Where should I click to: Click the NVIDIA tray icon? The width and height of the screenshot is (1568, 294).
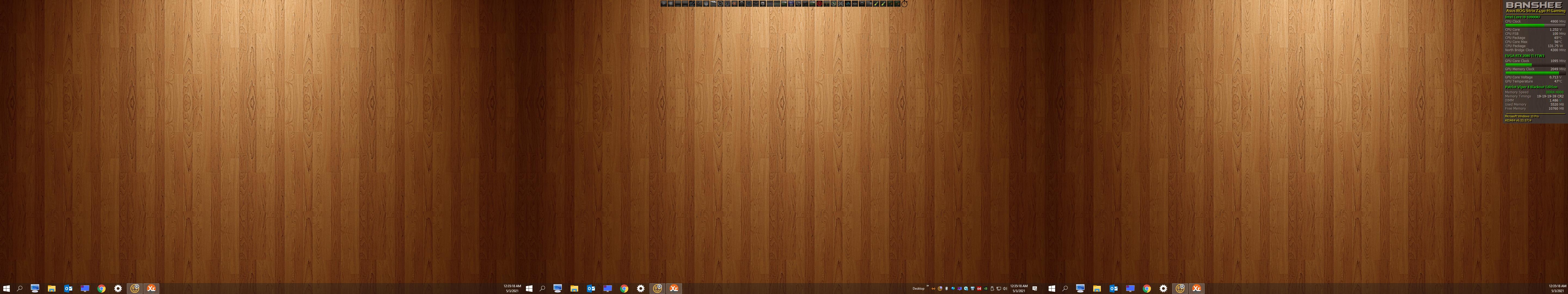pyautogui.click(x=986, y=289)
